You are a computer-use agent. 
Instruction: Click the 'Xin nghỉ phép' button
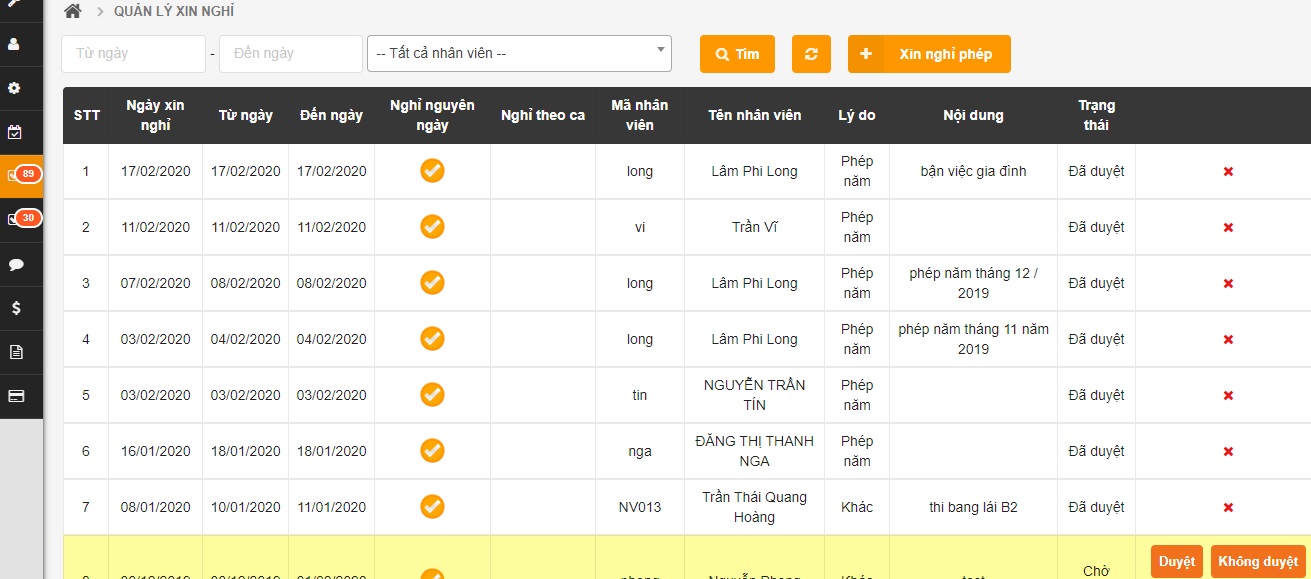[x=929, y=54]
